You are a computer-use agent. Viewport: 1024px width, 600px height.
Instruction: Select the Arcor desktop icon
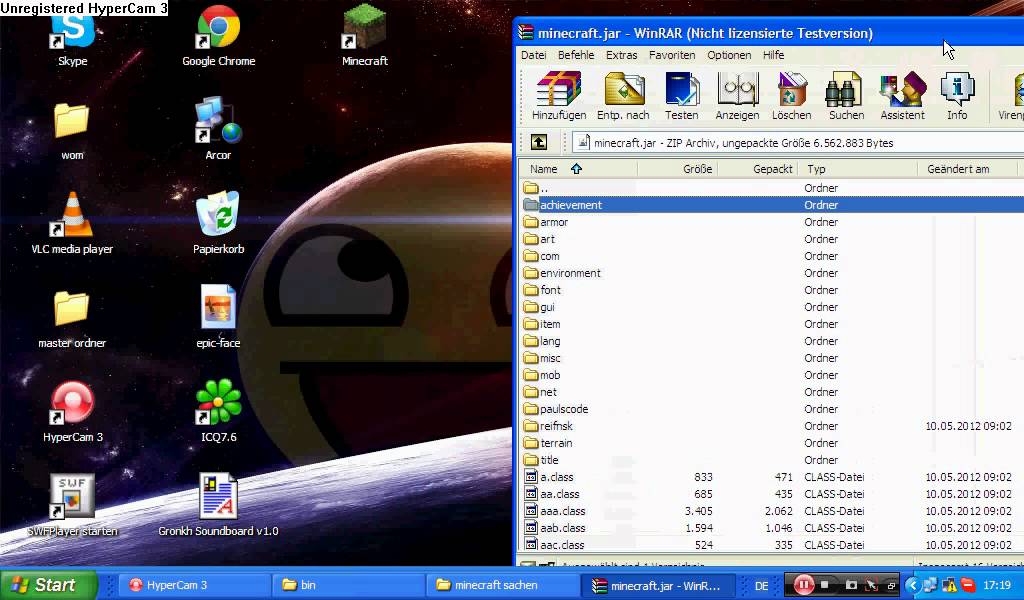[218, 129]
